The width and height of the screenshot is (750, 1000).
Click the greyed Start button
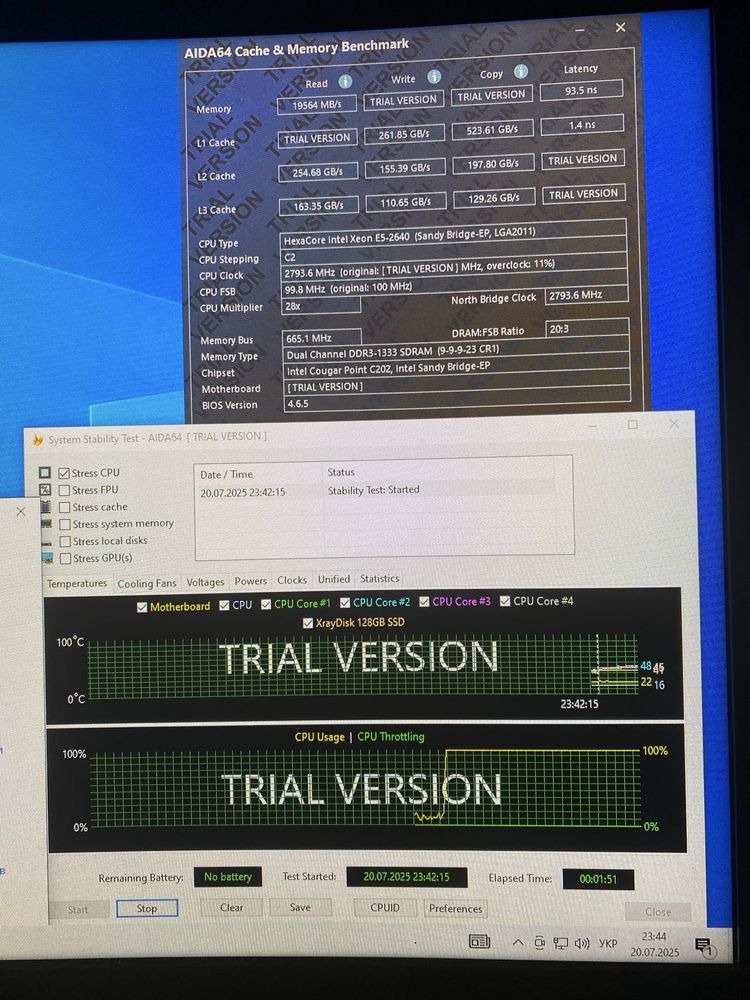click(x=78, y=910)
